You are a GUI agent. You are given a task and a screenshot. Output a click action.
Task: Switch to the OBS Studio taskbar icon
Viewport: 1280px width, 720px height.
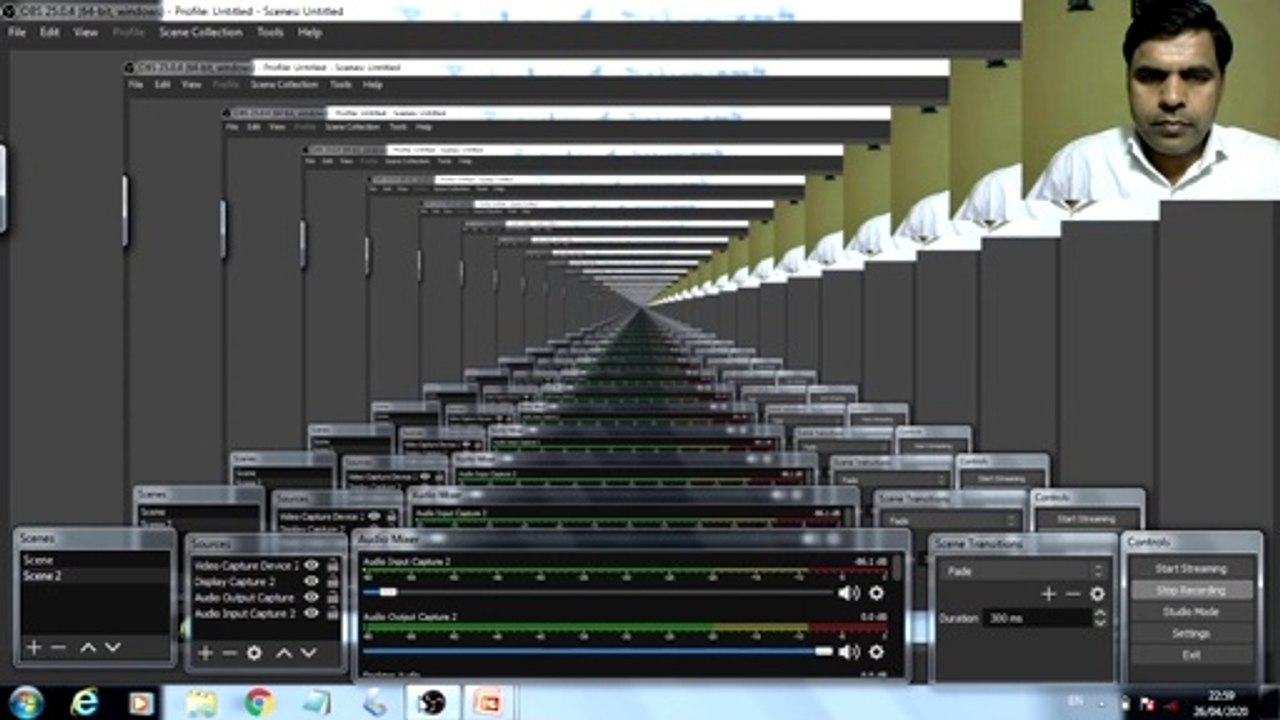(x=432, y=703)
